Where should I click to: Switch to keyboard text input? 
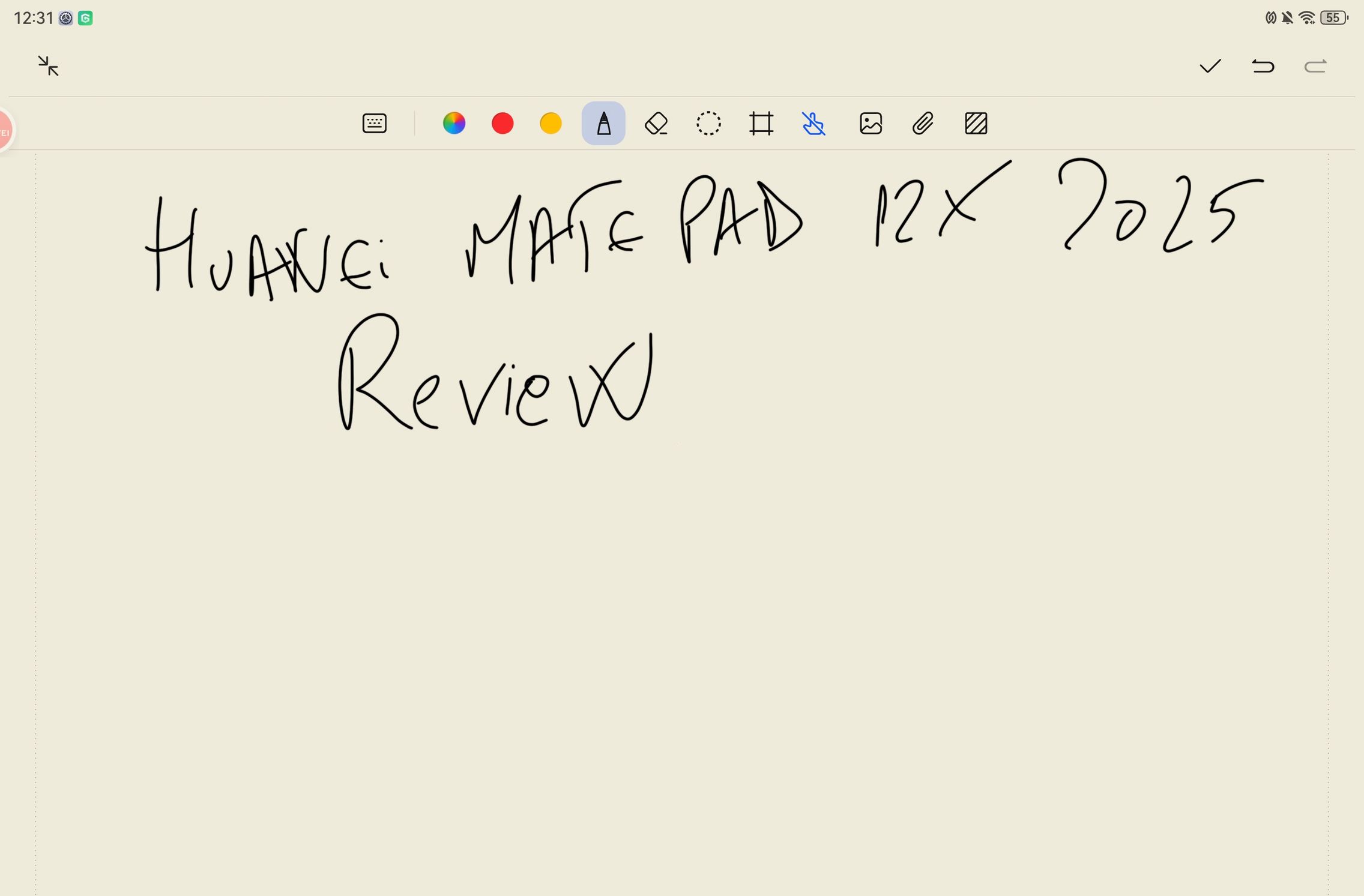[x=374, y=124]
